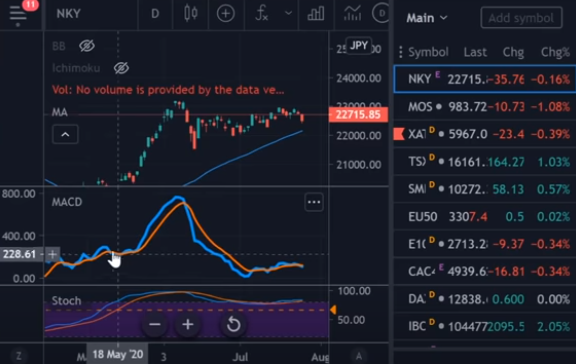The image size is (576, 364).
Task: Click the Z timezone button bottom left
Action: coord(18,356)
